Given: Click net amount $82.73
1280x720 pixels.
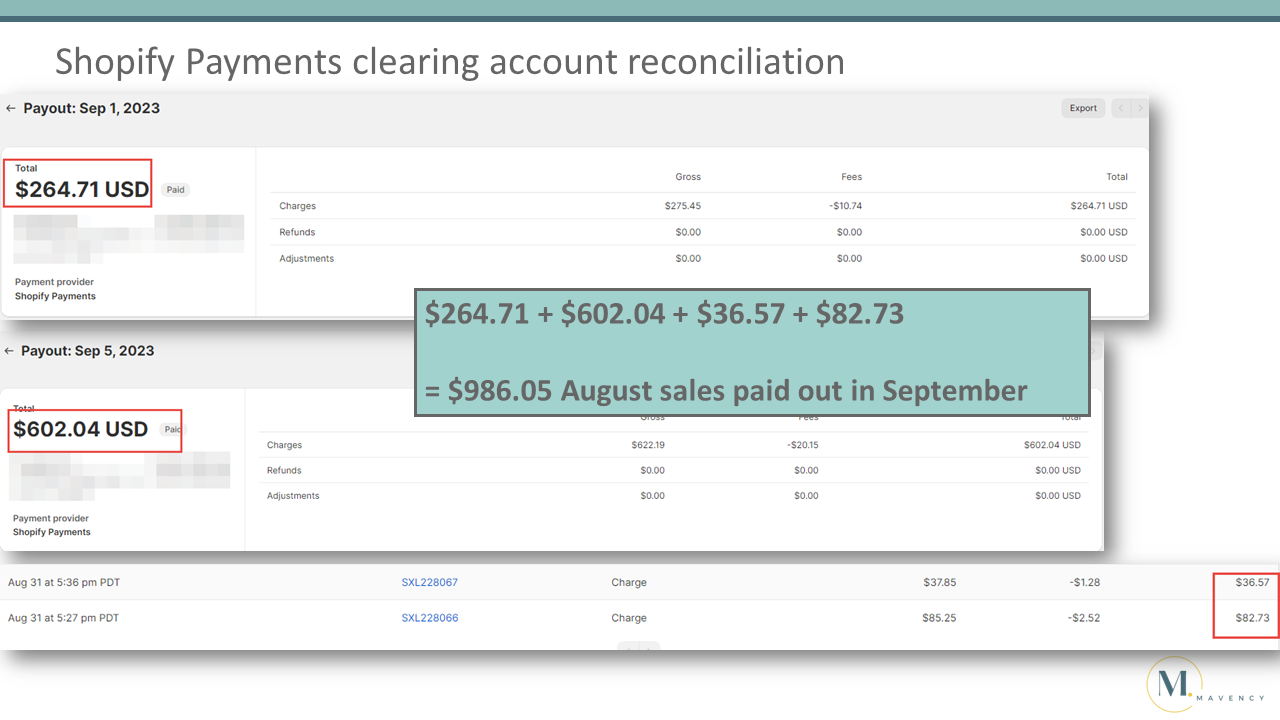Looking at the screenshot, I should click(1252, 618).
